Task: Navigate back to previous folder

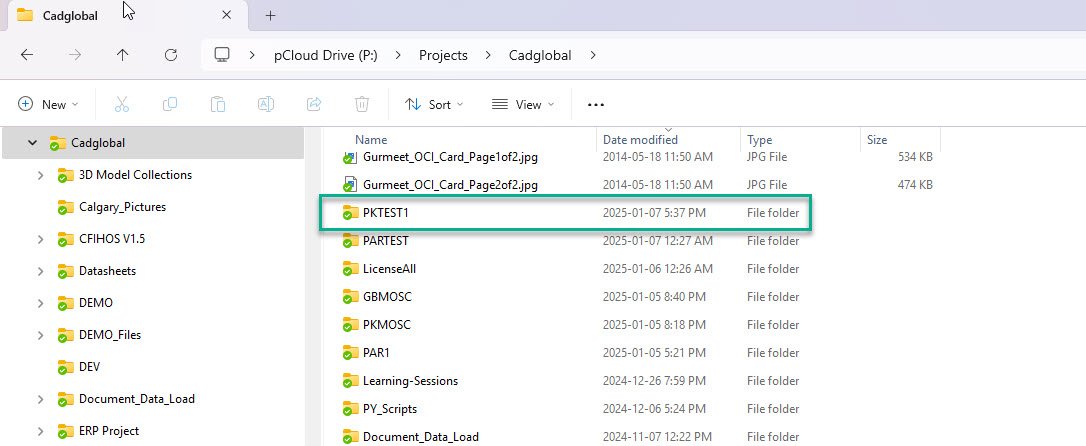Action: [27, 55]
